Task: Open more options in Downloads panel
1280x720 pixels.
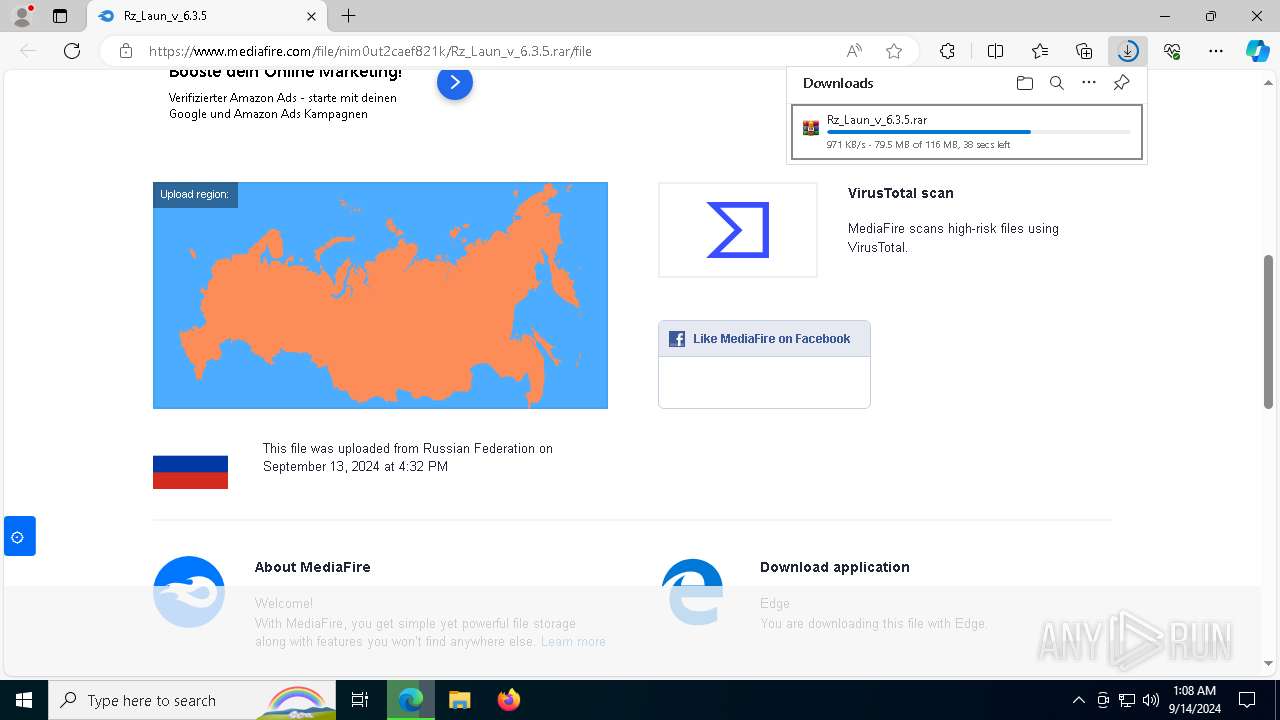Action: [x=1089, y=83]
